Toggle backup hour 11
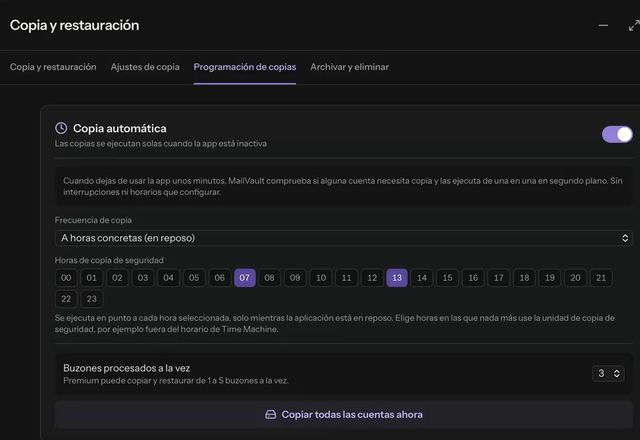The height and width of the screenshot is (440, 640). coord(346,278)
